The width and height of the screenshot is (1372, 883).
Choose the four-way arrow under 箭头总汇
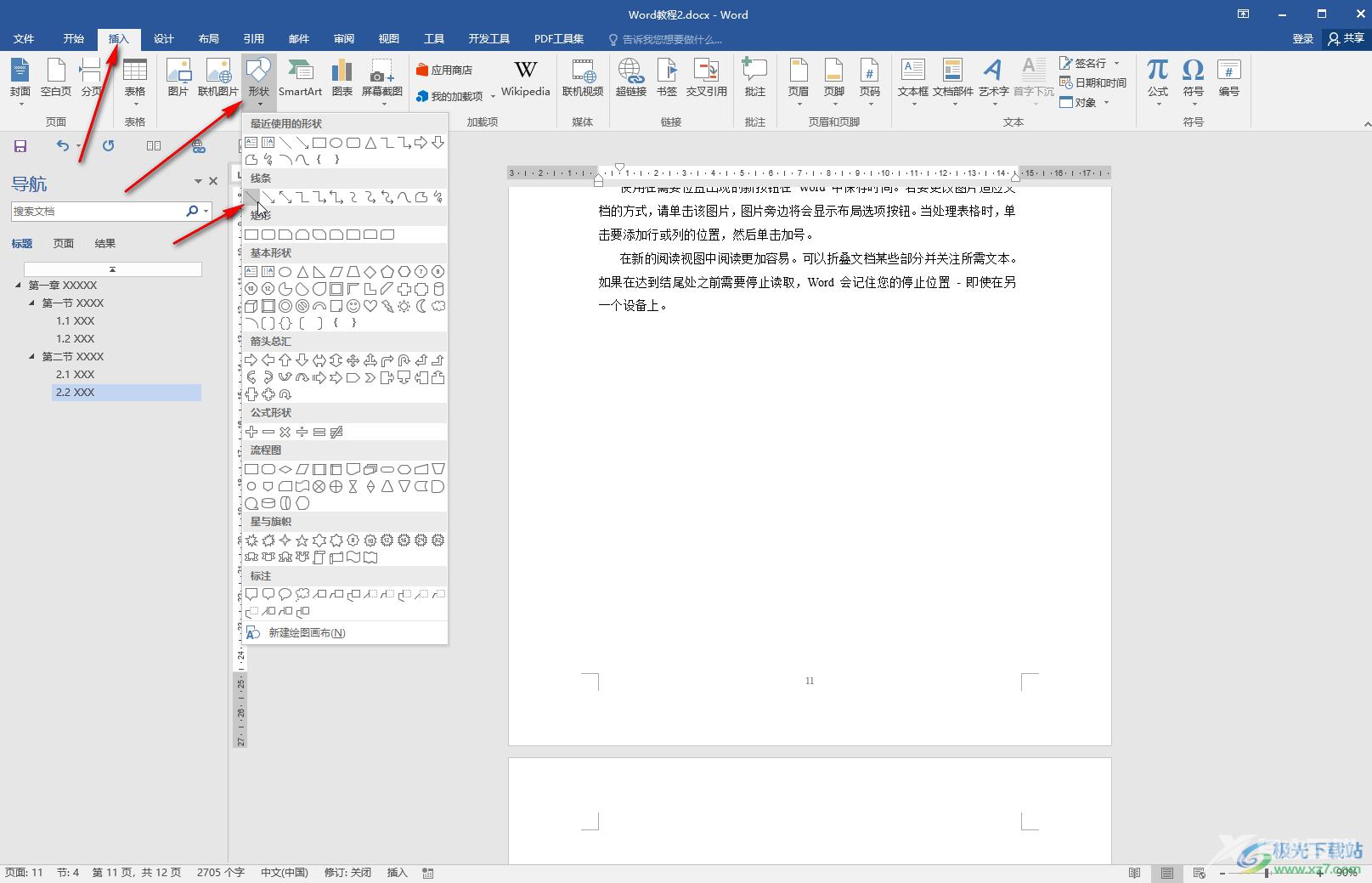pyautogui.click(x=353, y=360)
